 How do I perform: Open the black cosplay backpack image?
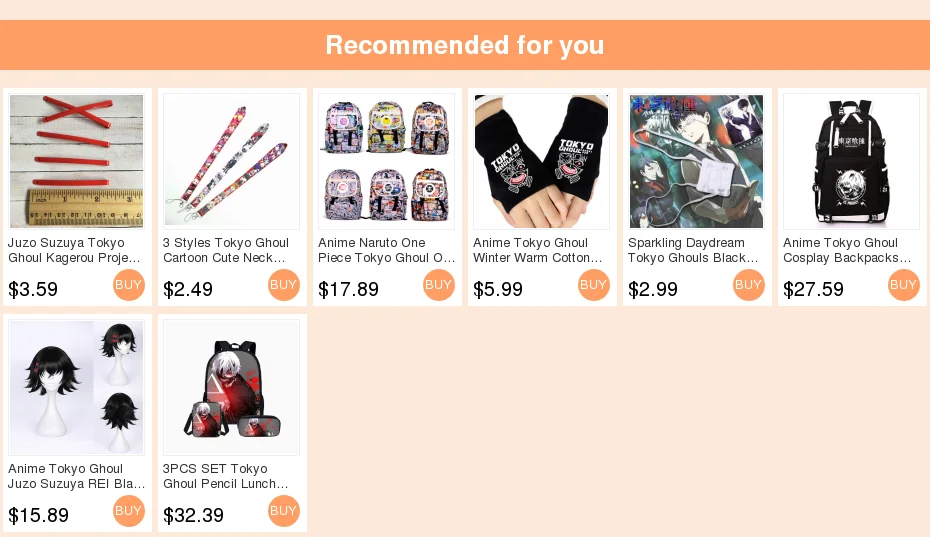click(x=852, y=161)
